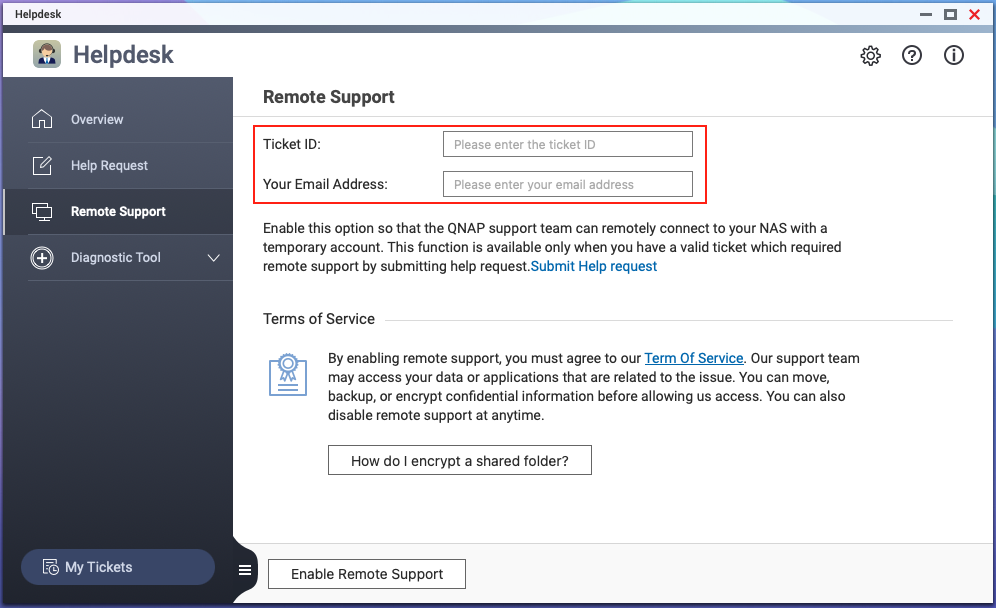The width and height of the screenshot is (996, 608).
Task: Click the Diagnostic Tool plus icon
Action: coord(42,257)
